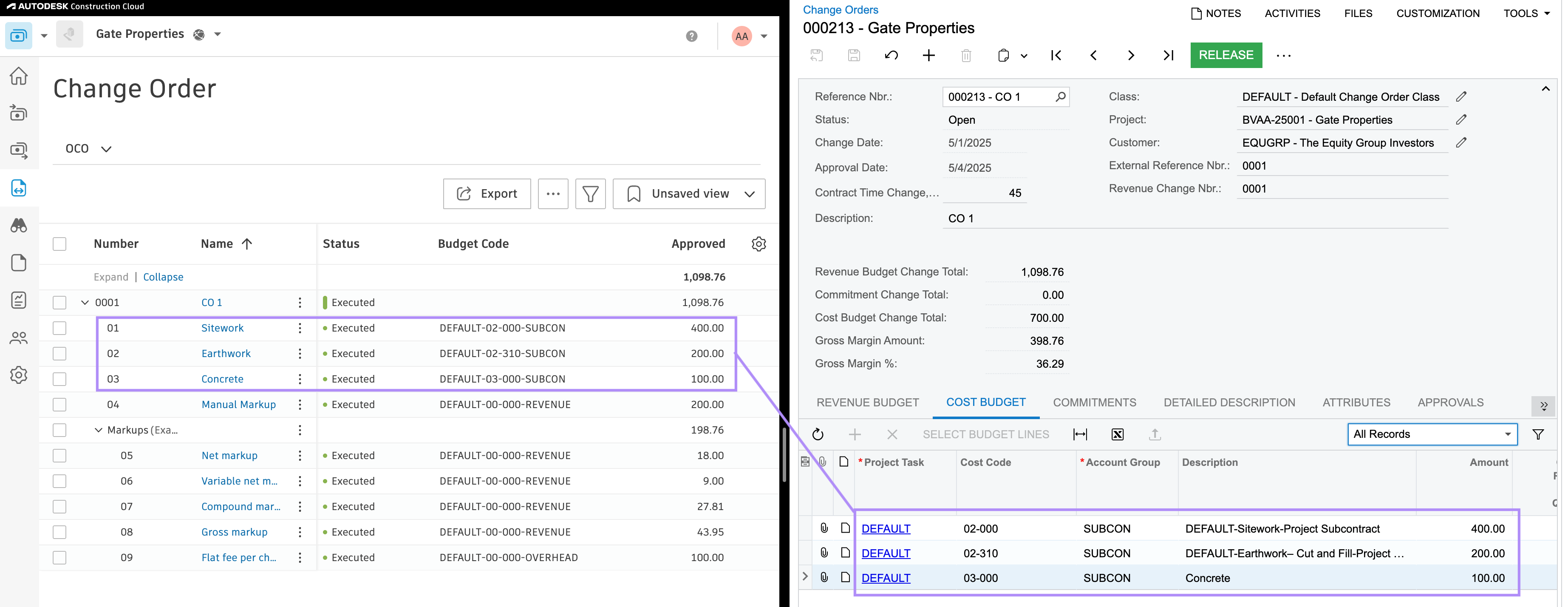Image resolution: width=1568 pixels, height=607 pixels.
Task: Open the home icon in left sidebar
Action: click(x=19, y=76)
